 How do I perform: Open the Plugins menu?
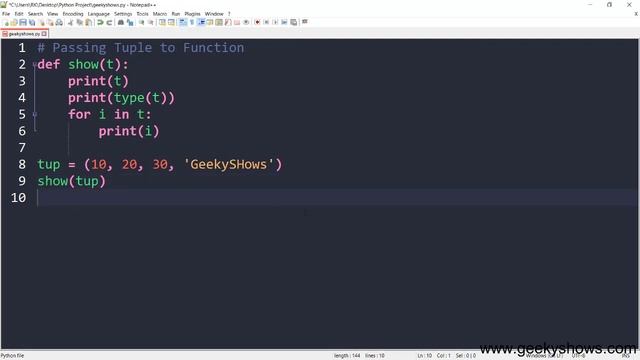click(x=192, y=14)
